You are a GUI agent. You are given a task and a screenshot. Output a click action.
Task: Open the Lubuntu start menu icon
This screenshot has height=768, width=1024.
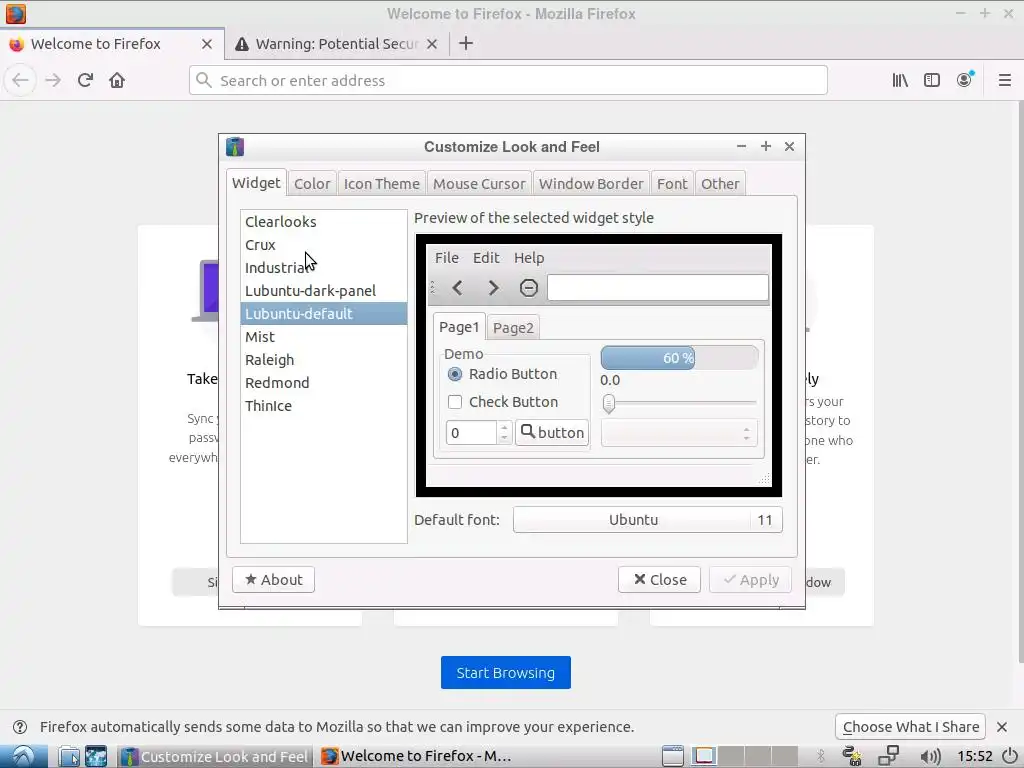(23, 756)
